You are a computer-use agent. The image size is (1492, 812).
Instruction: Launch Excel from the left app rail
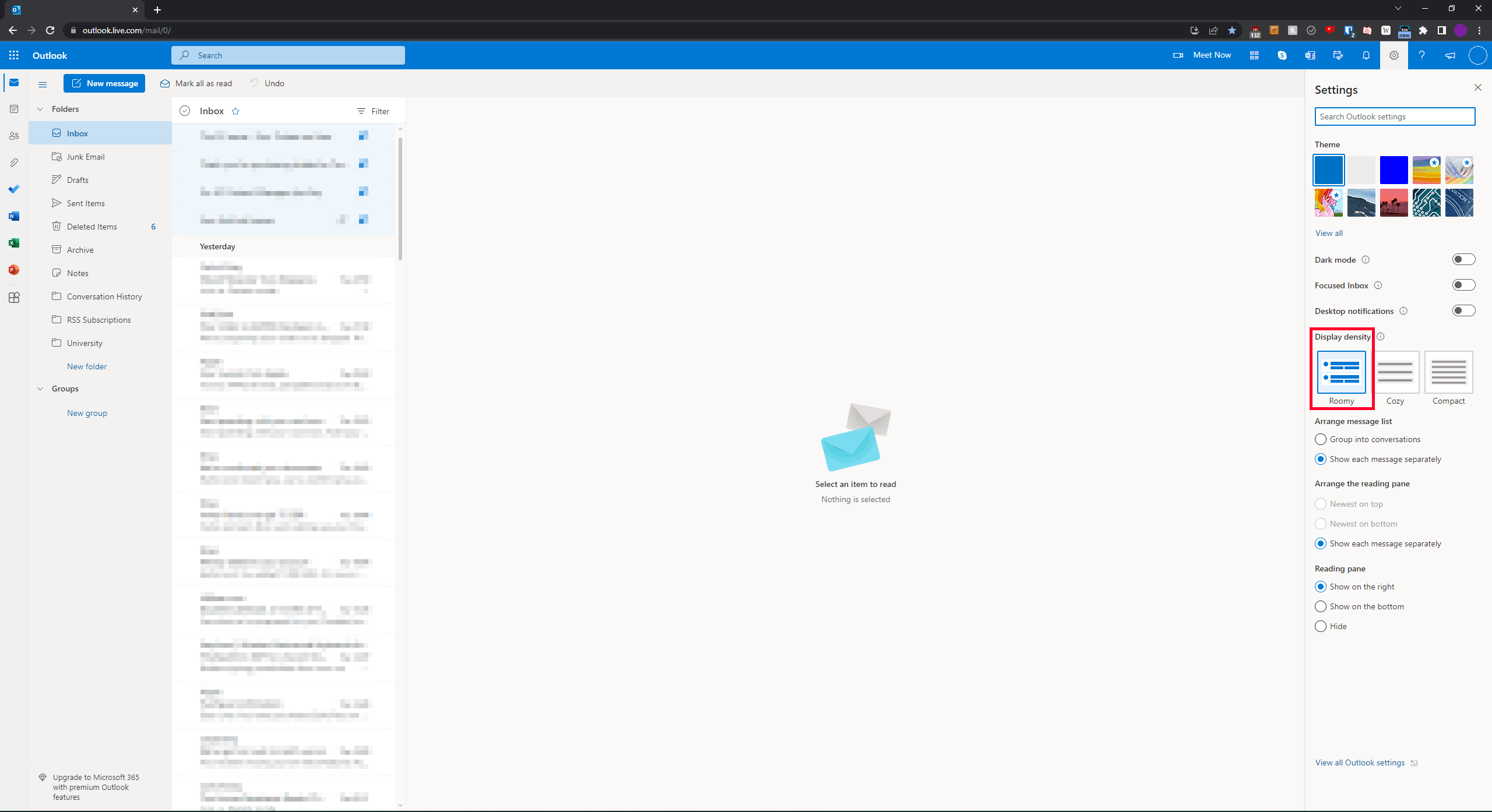click(x=14, y=243)
